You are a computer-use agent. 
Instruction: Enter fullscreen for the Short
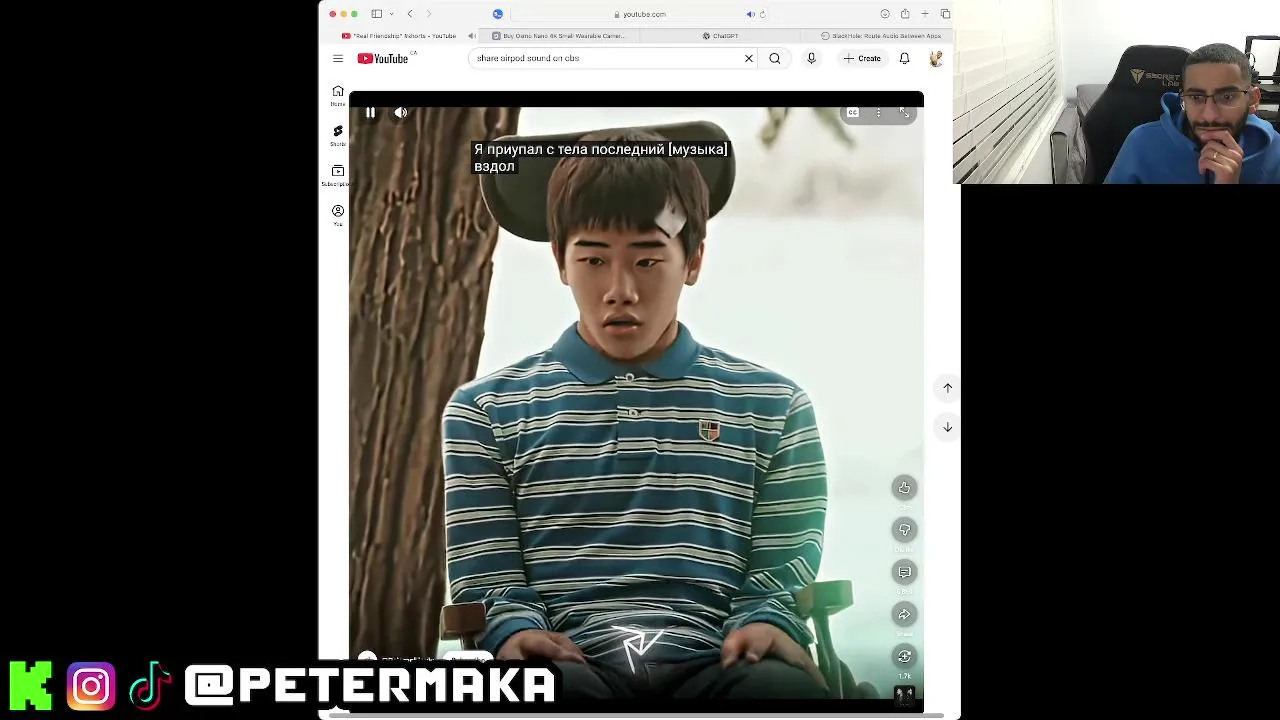(x=905, y=113)
